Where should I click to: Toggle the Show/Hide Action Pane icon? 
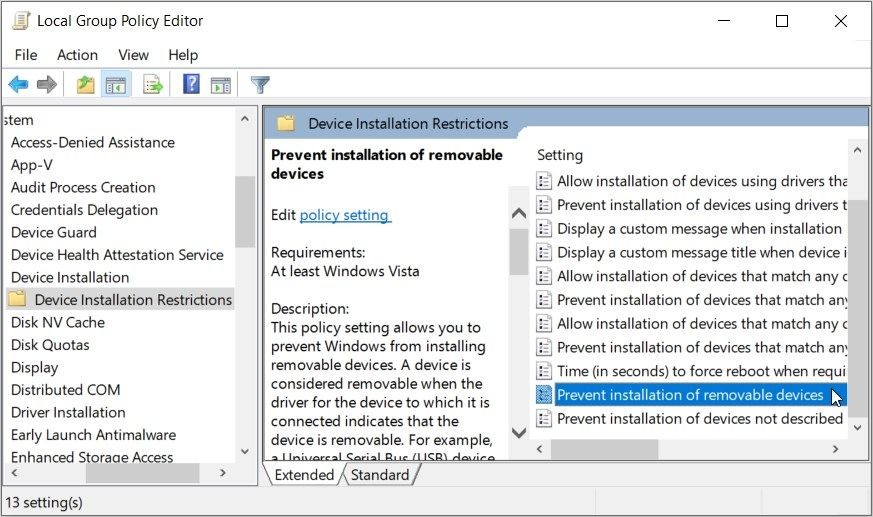[220, 85]
